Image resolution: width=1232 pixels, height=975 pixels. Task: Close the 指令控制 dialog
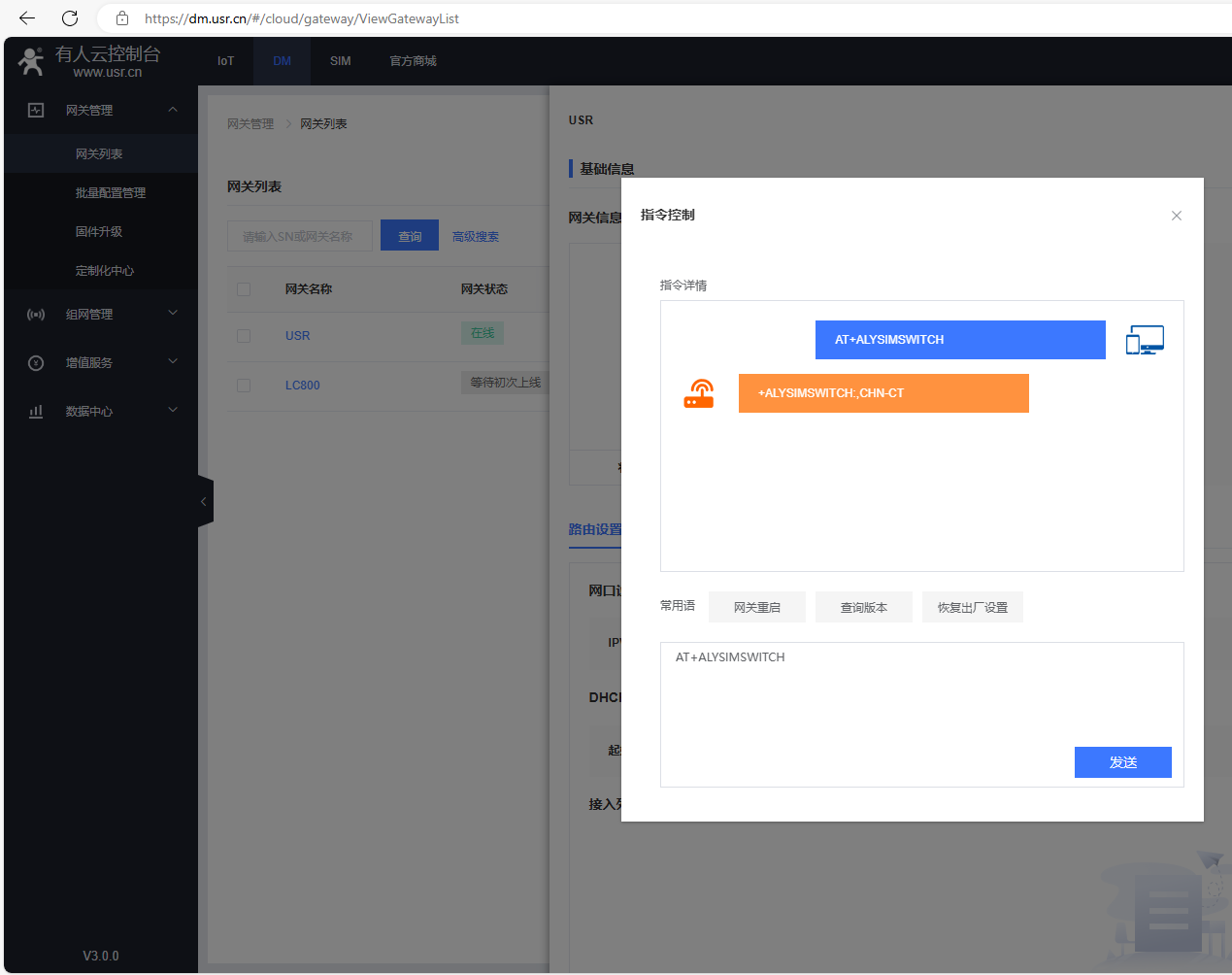(1176, 216)
